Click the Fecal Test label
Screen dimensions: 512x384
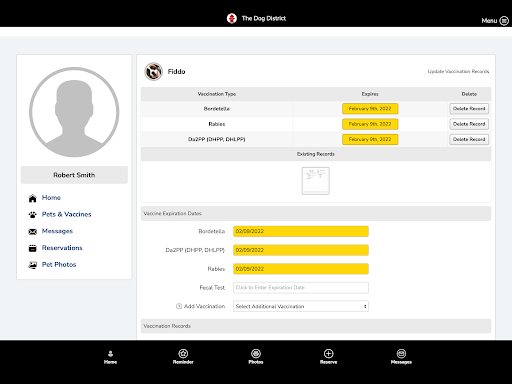(212, 287)
